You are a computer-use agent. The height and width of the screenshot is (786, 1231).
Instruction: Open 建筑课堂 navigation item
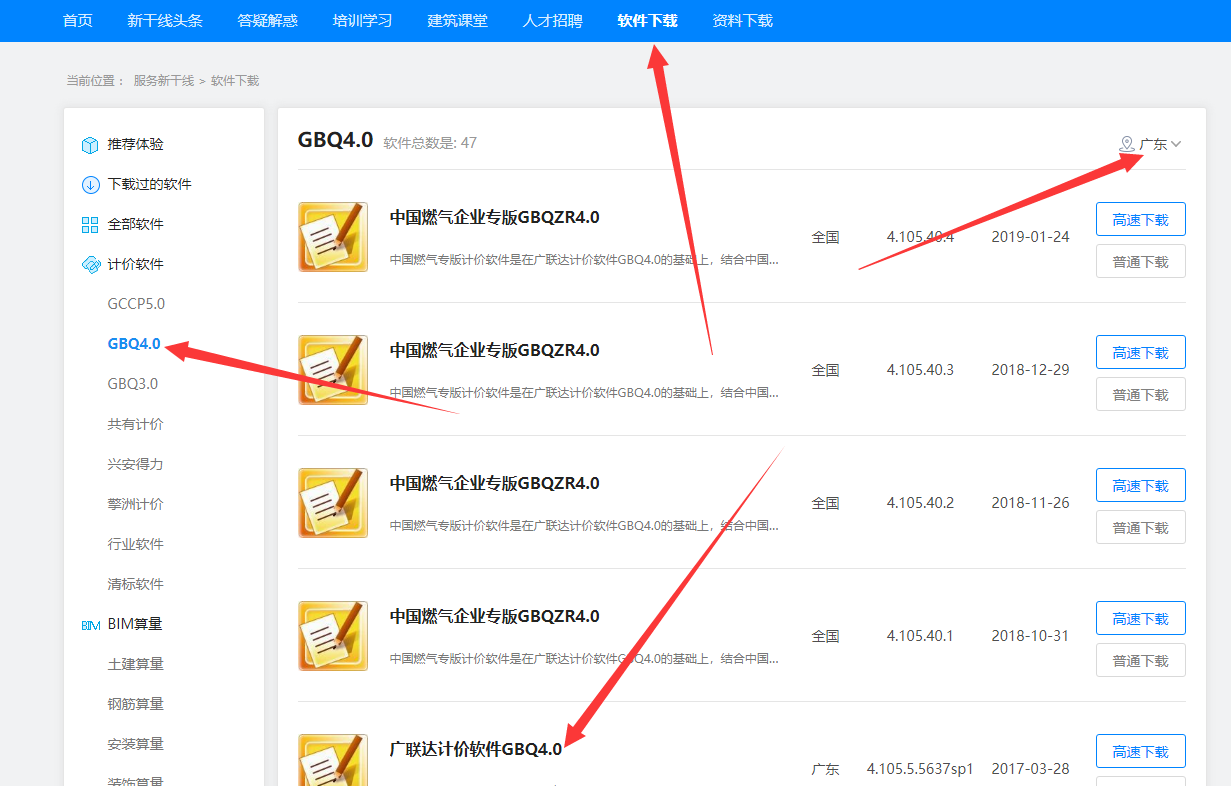tap(458, 21)
